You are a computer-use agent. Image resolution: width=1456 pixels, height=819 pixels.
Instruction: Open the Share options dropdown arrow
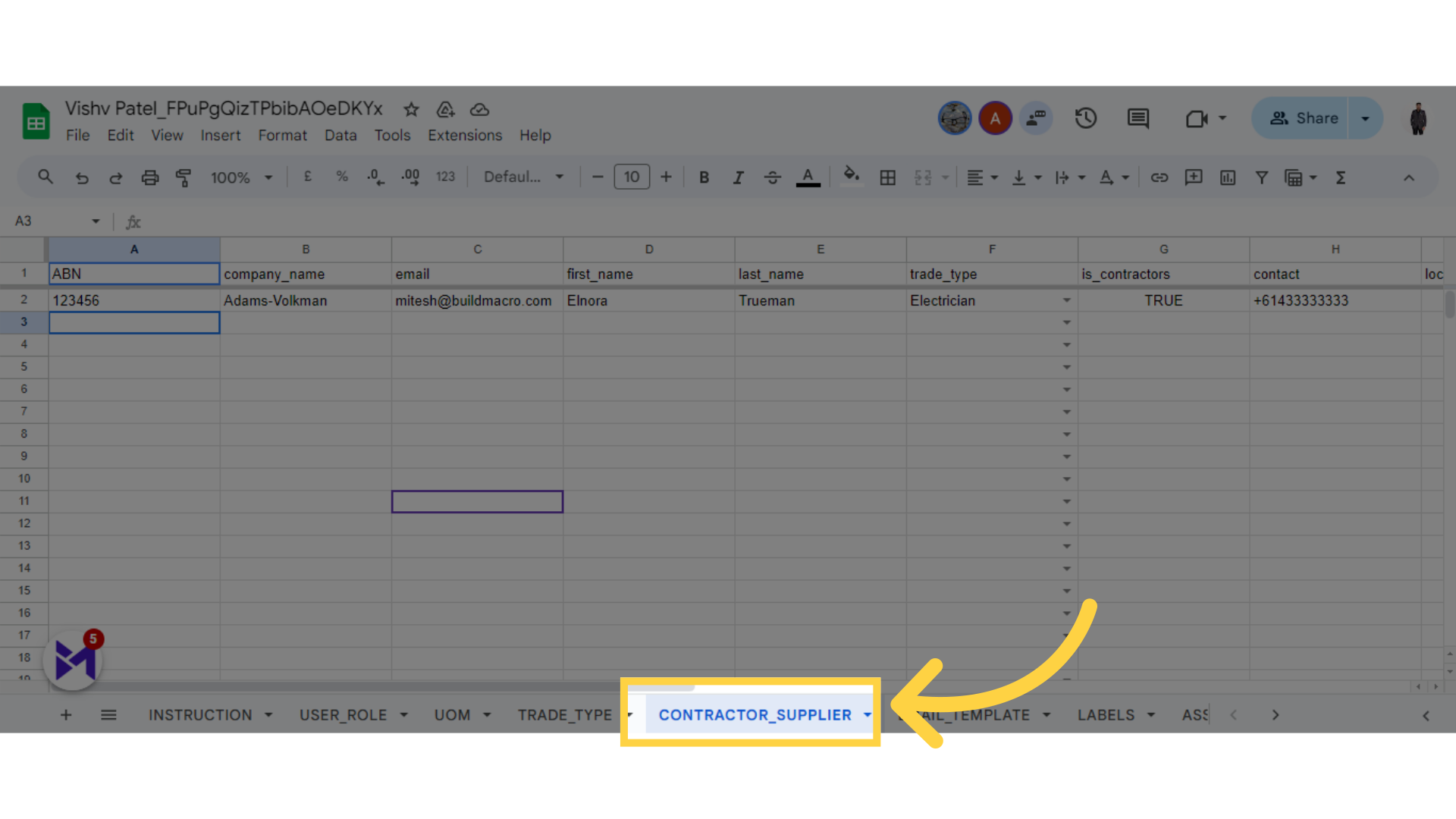1366,118
